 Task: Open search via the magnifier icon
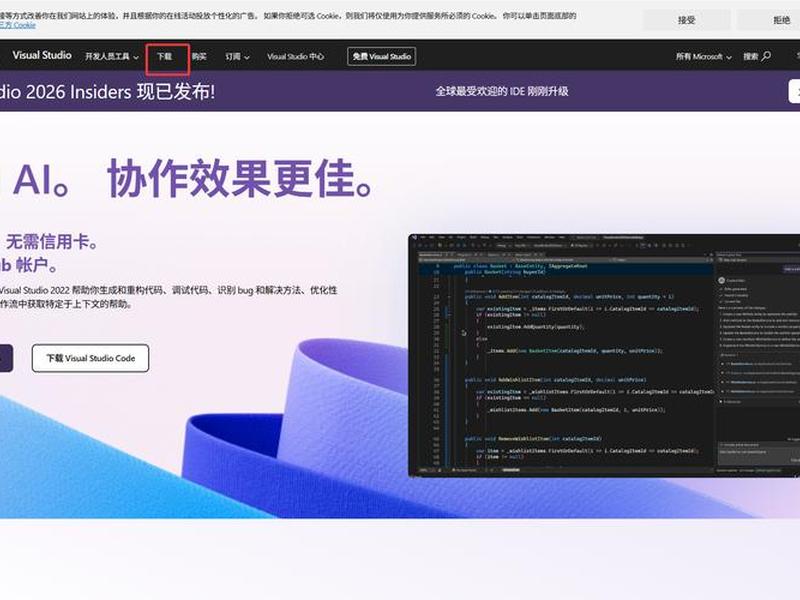click(766, 56)
